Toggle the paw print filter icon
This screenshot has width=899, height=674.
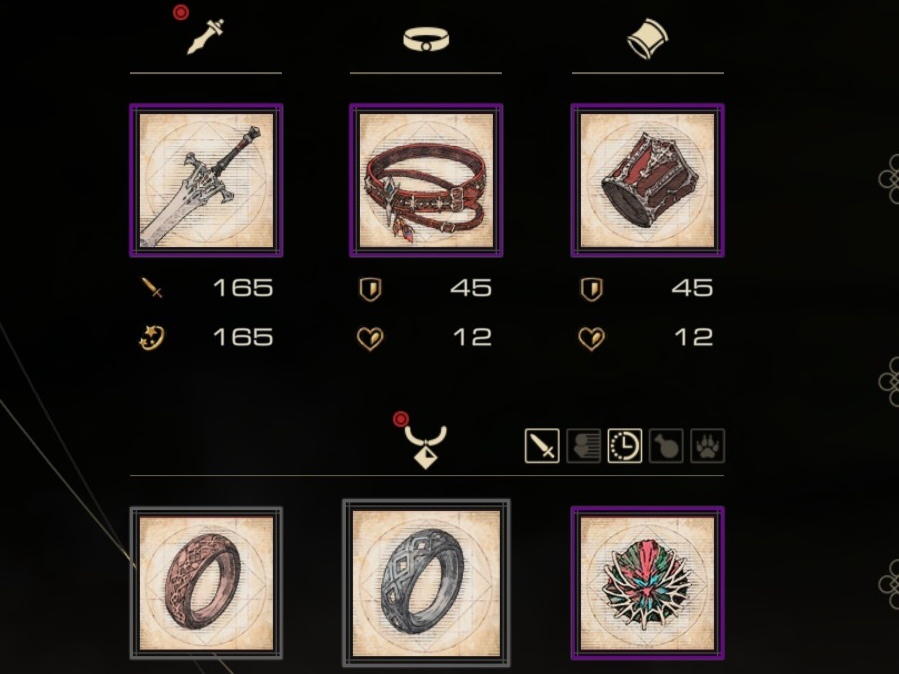pos(708,446)
